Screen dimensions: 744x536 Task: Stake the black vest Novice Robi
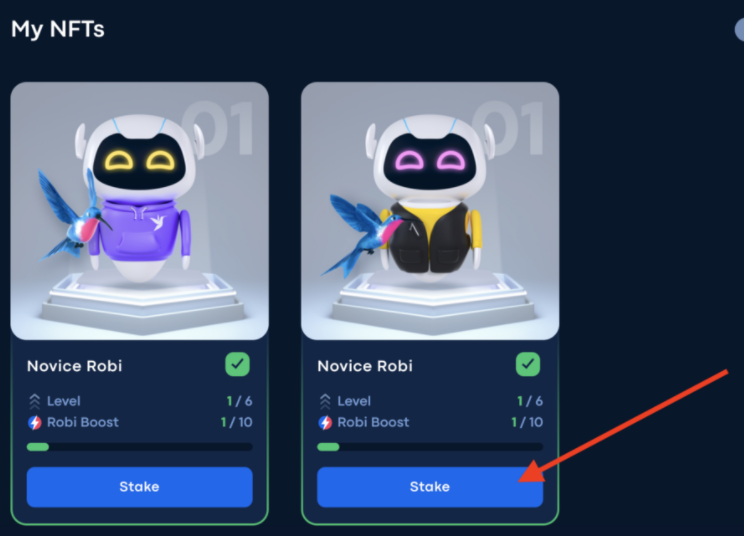[x=430, y=487]
